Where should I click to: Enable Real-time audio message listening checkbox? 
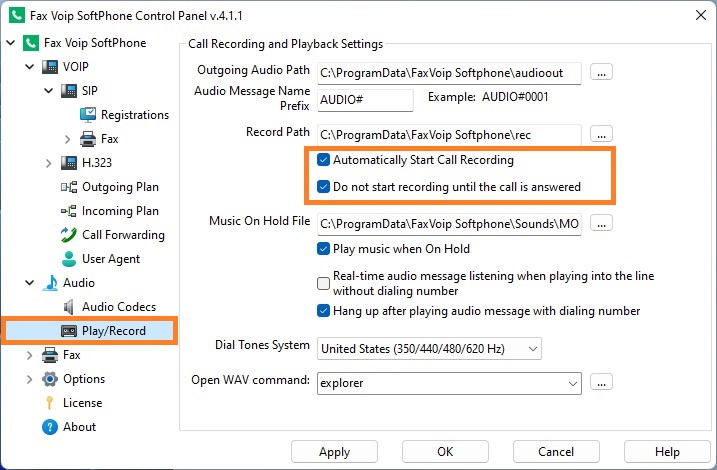coord(323,283)
